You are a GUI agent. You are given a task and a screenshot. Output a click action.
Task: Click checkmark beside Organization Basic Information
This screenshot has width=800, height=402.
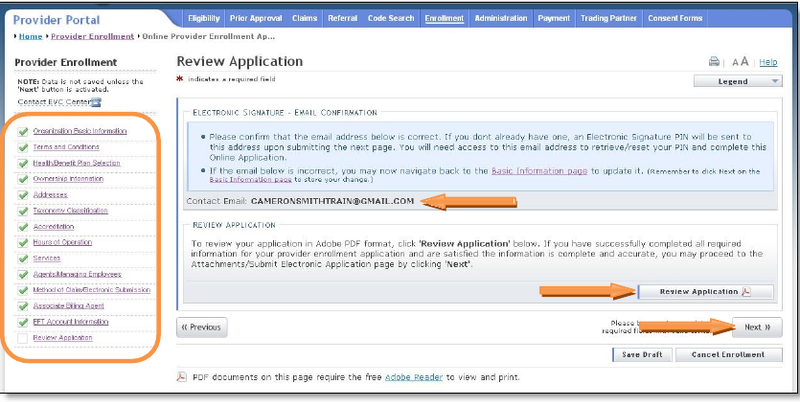[22, 132]
